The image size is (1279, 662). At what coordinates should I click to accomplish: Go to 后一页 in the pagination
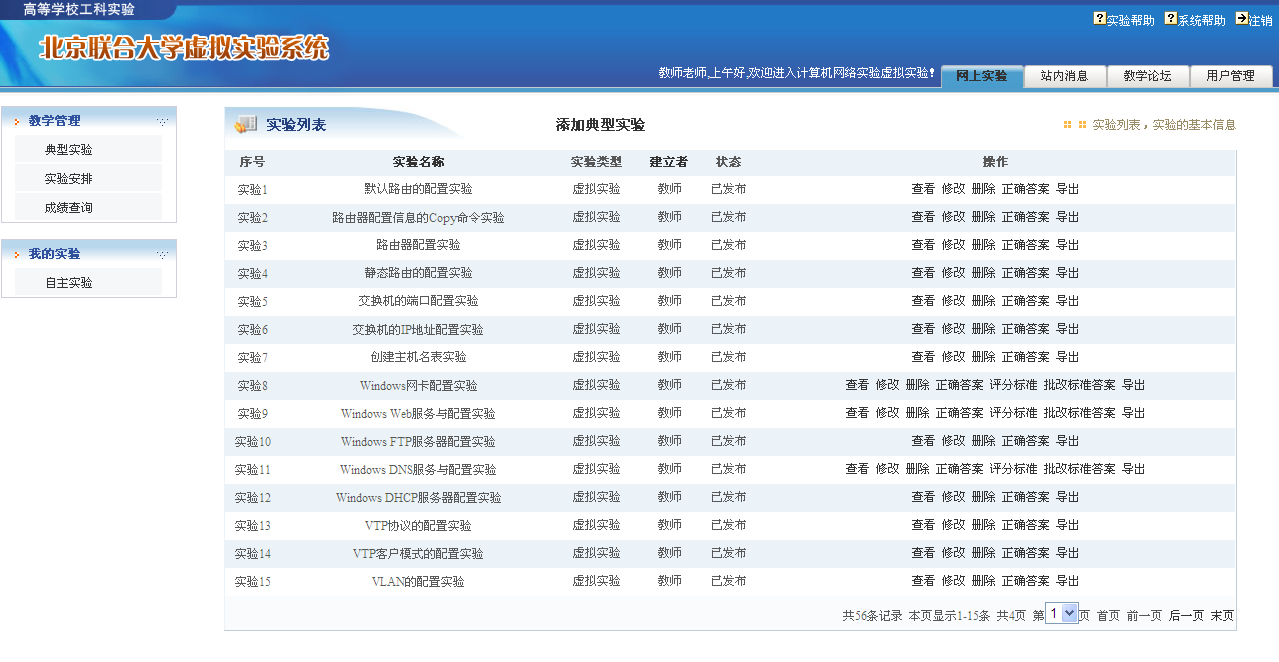coord(1186,616)
